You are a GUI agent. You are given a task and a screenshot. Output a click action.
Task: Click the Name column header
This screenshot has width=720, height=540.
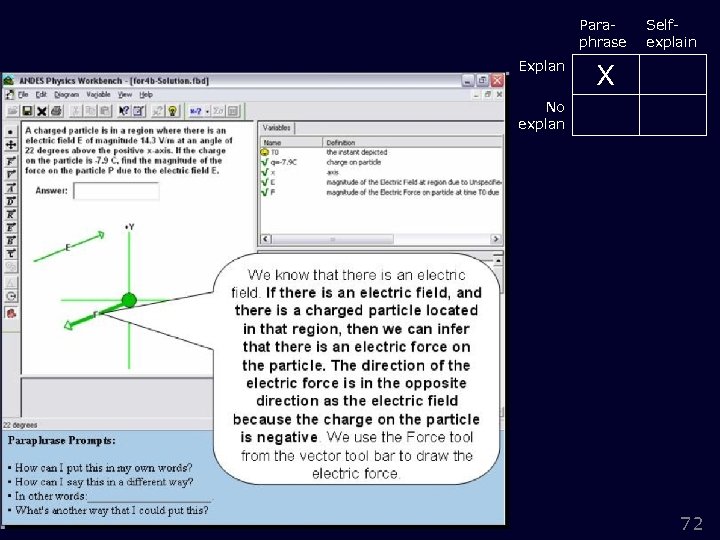tap(292, 142)
